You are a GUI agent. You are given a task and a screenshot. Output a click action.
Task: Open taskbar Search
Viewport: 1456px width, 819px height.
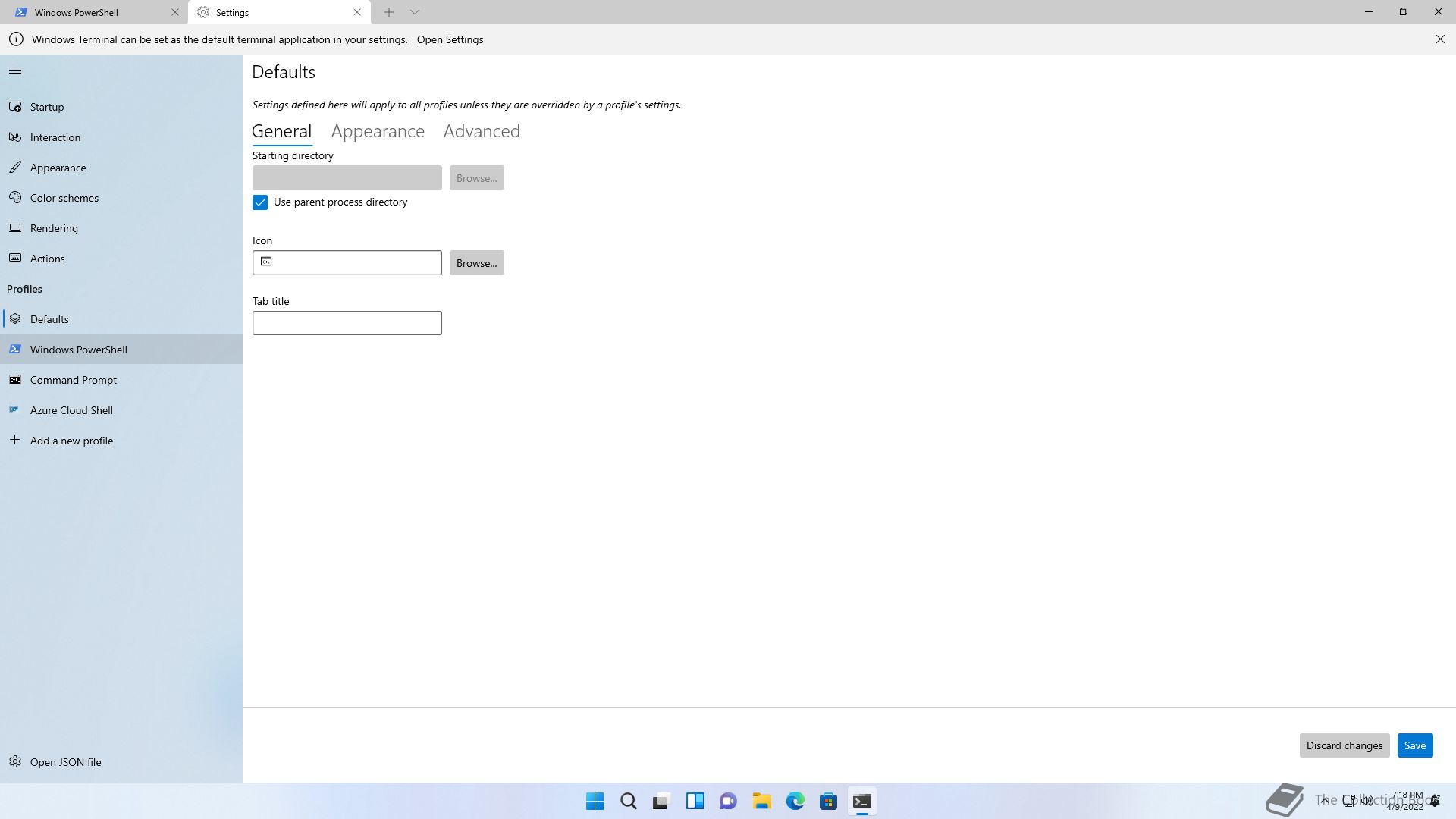click(629, 801)
